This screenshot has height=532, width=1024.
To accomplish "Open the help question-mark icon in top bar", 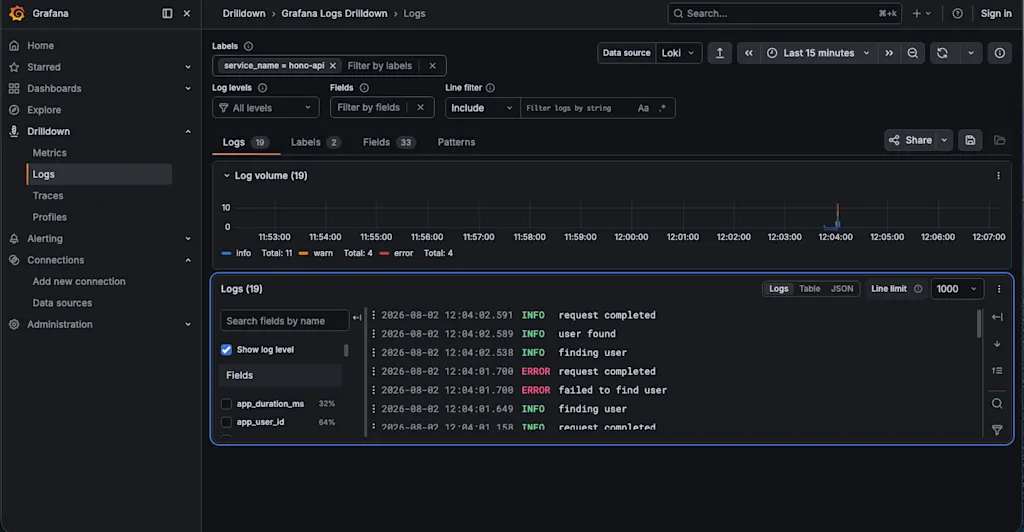I will pyautogui.click(x=957, y=14).
